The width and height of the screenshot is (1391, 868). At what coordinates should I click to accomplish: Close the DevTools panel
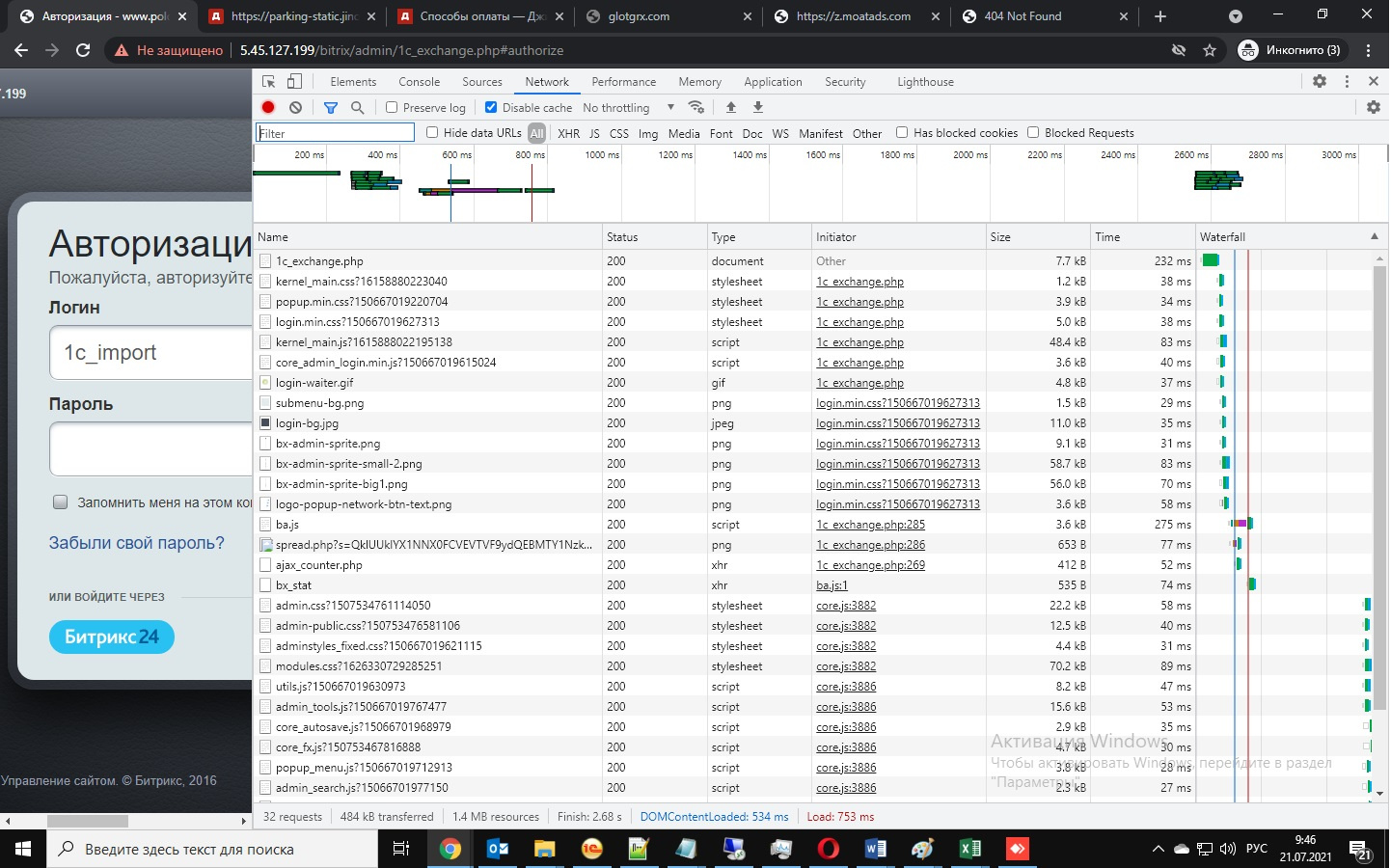pyautogui.click(x=1374, y=82)
